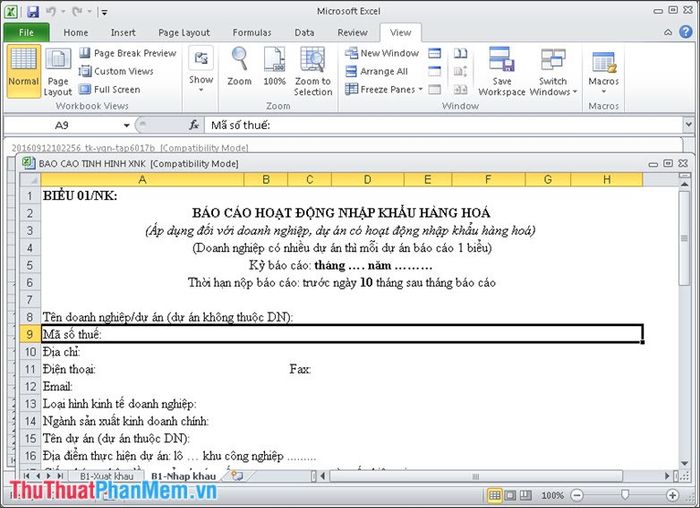Click the Split window icon
700x508 pixels.
[434, 54]
